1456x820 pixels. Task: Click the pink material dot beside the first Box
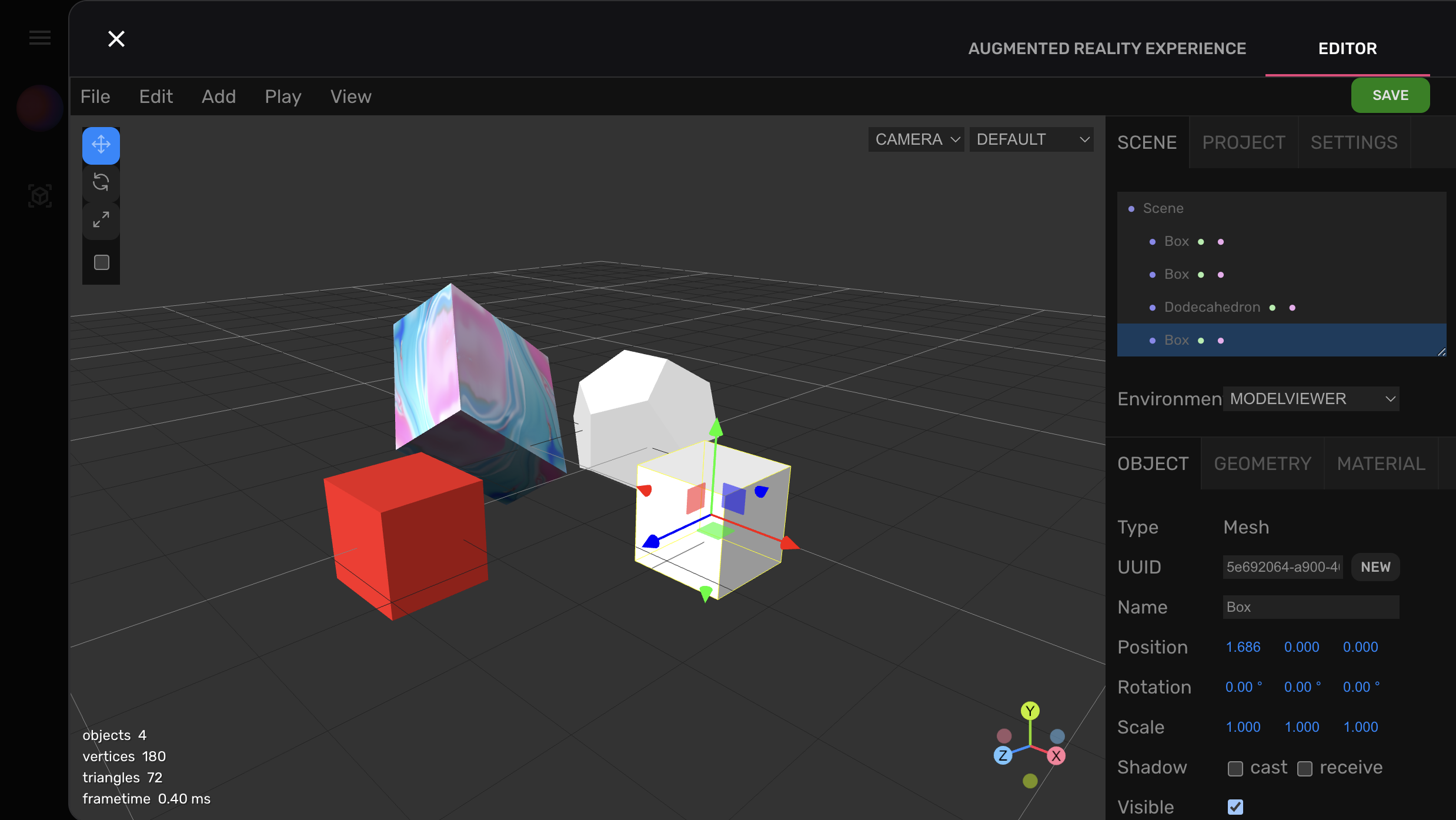(1221, 241)
